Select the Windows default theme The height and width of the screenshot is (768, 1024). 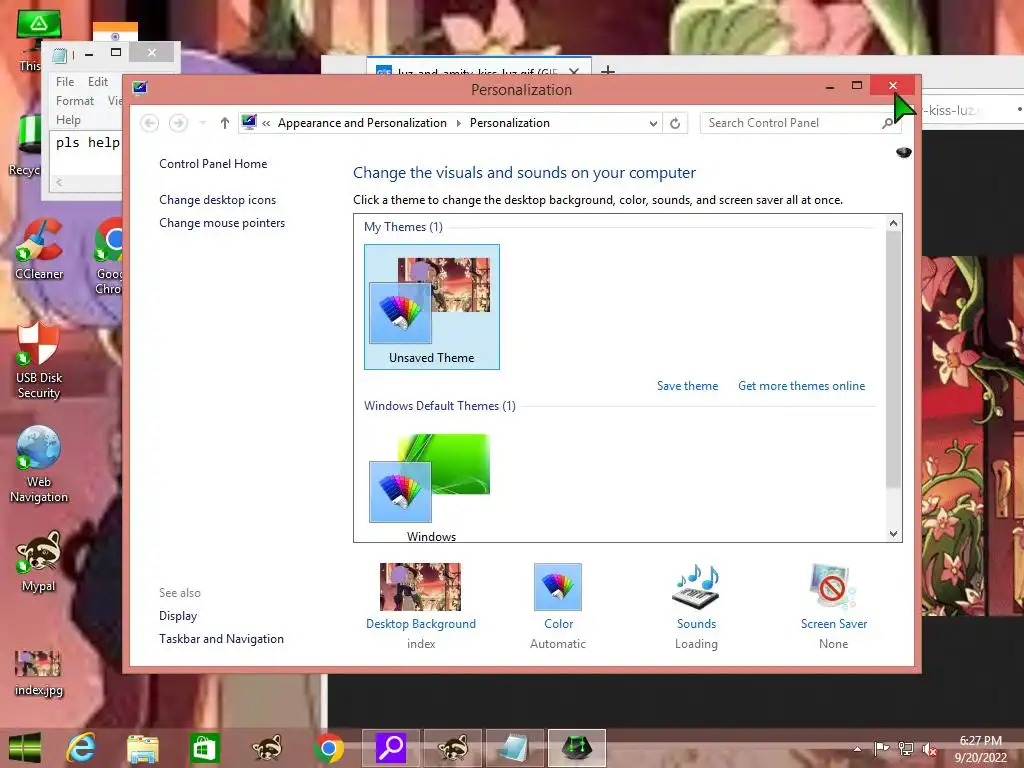pos(432,487)
